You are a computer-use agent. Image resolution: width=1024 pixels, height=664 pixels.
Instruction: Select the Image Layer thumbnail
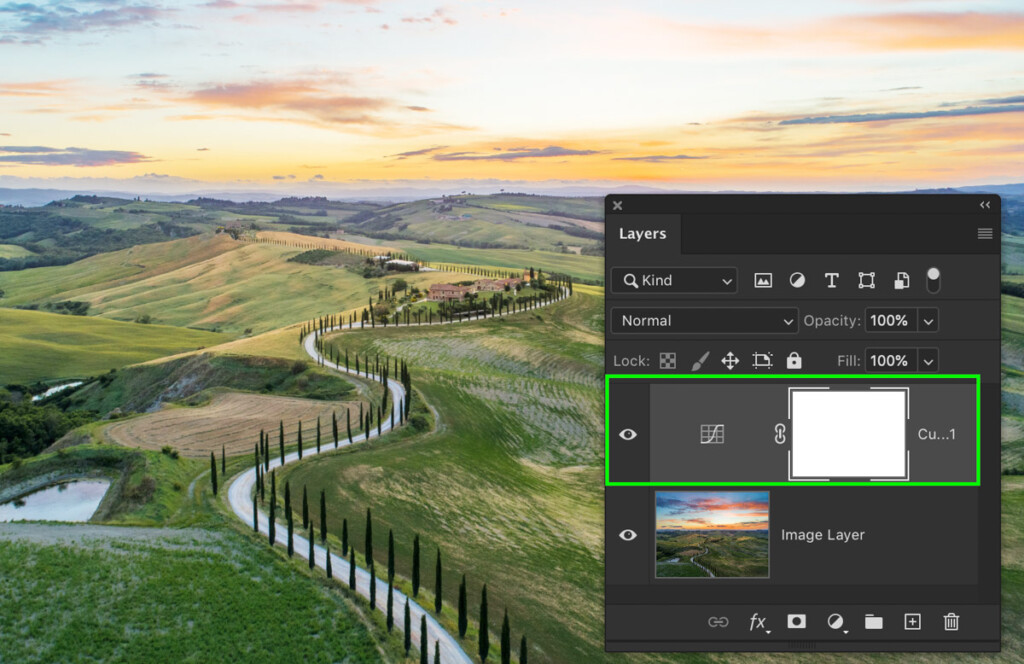click(x=712, y=535)
